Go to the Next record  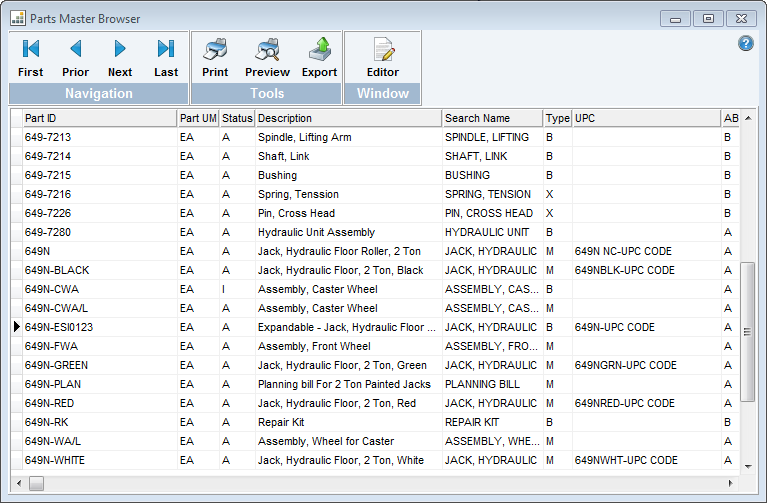(x=120, y=58)
